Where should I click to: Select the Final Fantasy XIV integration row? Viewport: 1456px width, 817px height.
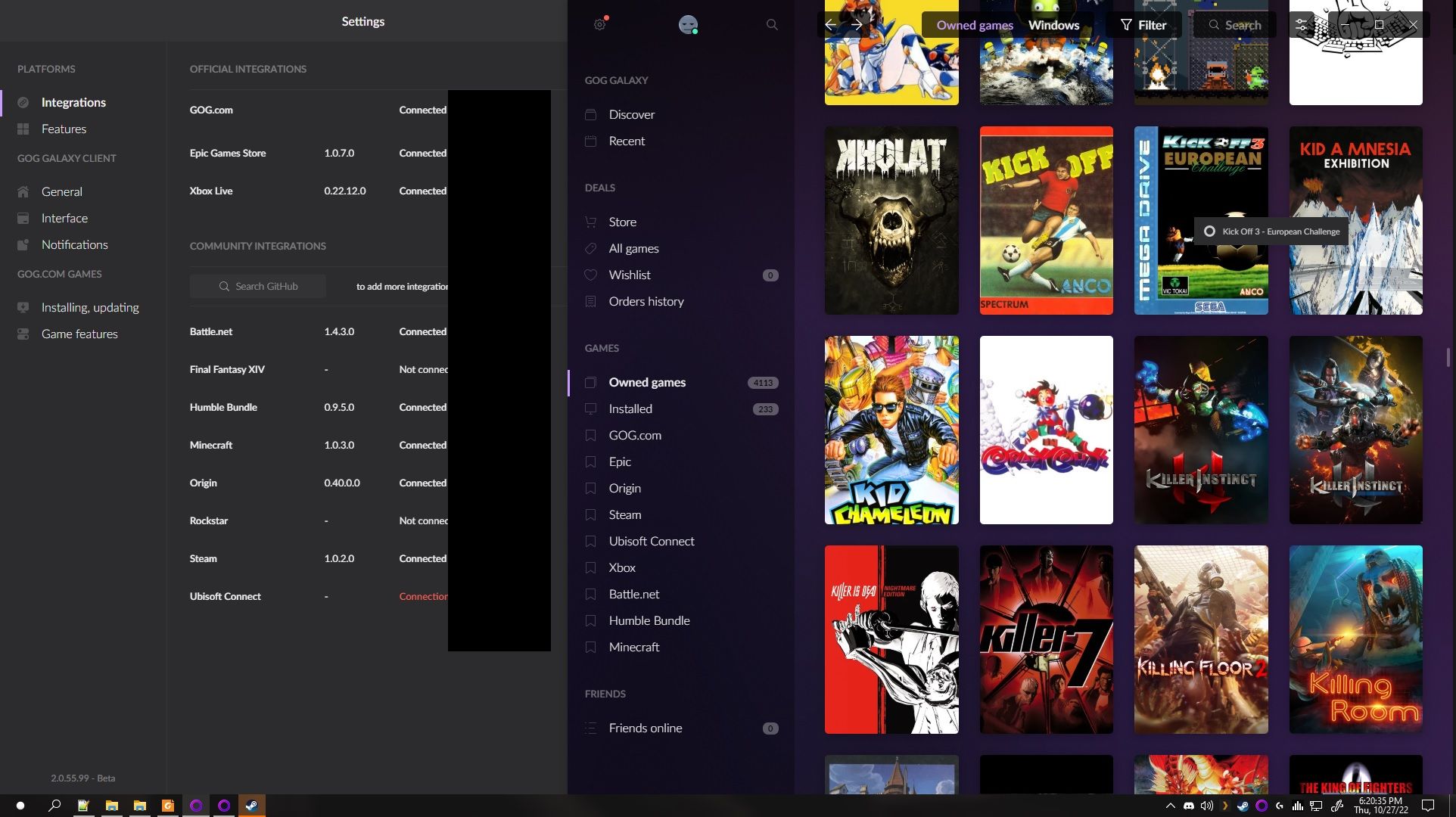pyautogui.click(x=318, y=369)
